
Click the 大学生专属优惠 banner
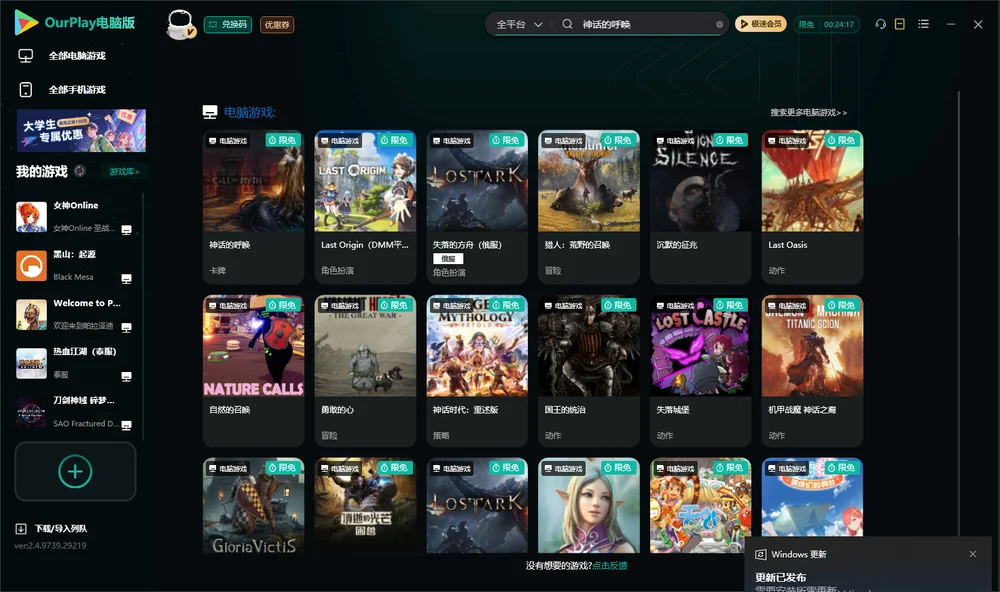pos(81,131)
